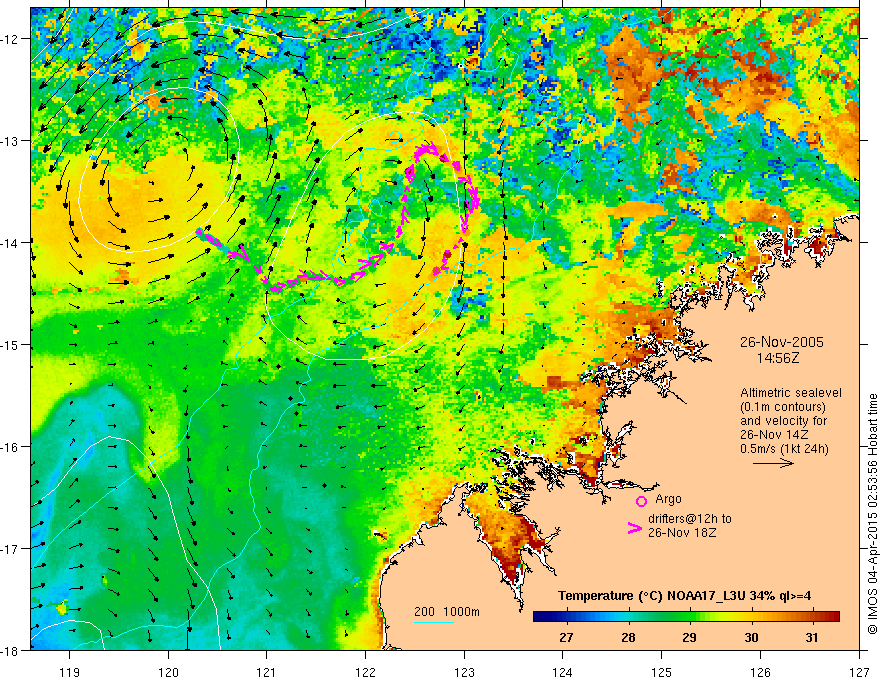Click longitude axis label 124

tap(563, 672)
